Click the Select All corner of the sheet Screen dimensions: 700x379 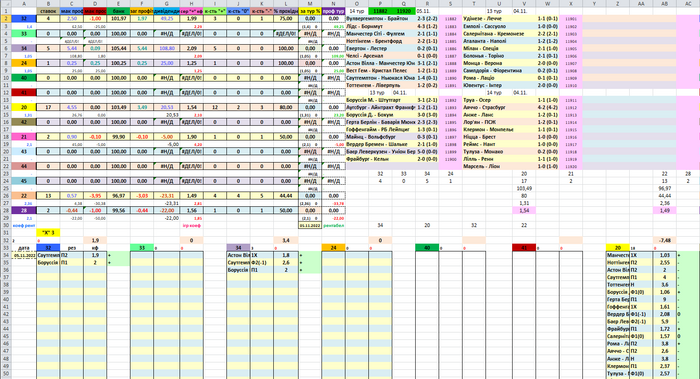(5, 4)
